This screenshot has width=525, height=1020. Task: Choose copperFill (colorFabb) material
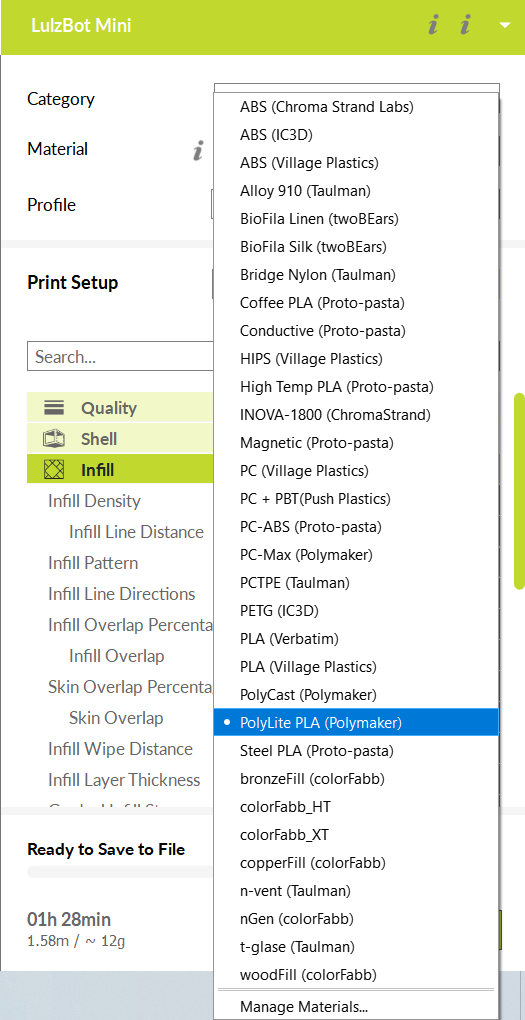(x=357, y=863)
